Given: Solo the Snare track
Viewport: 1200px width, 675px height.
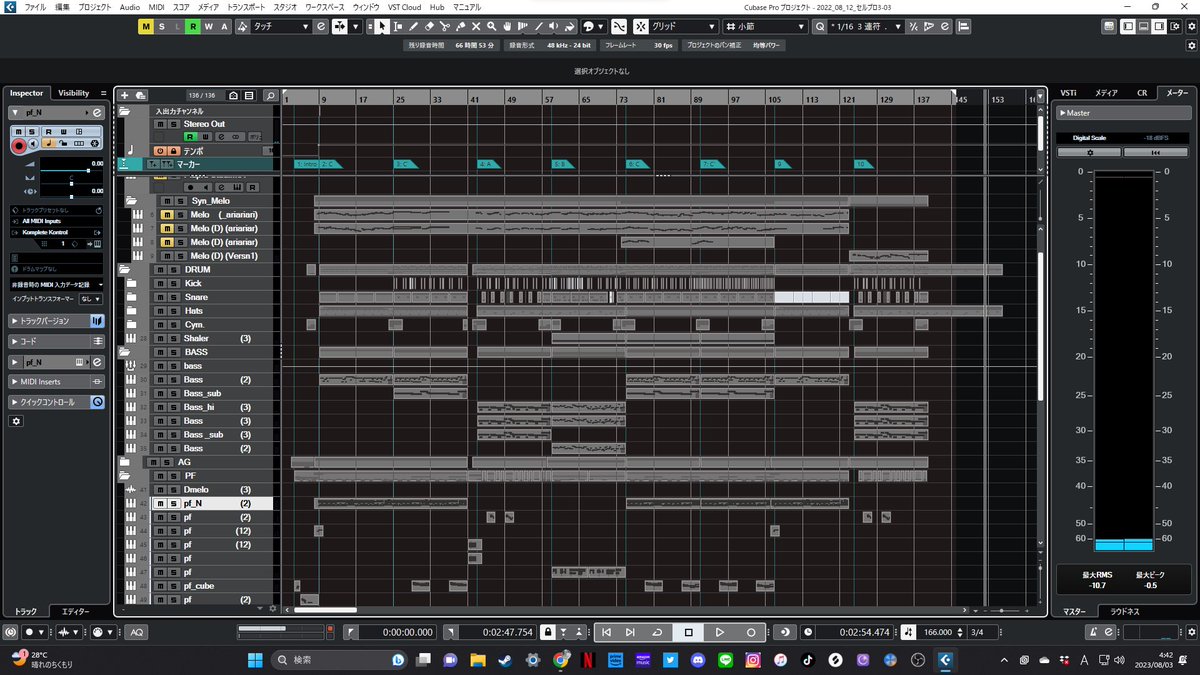Looking at the screenshot, I should pyautogui.click(x=174, y=298).
